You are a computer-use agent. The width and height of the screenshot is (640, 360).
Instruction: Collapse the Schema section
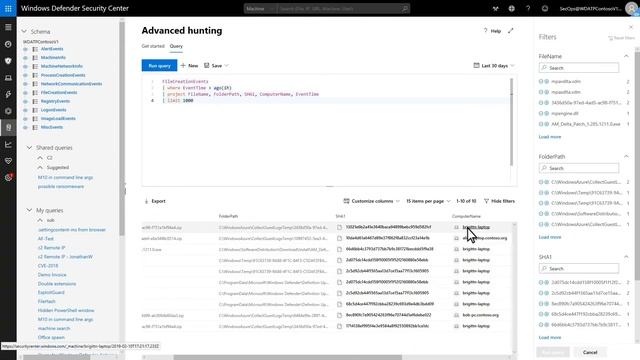click(x=24, y=31)
